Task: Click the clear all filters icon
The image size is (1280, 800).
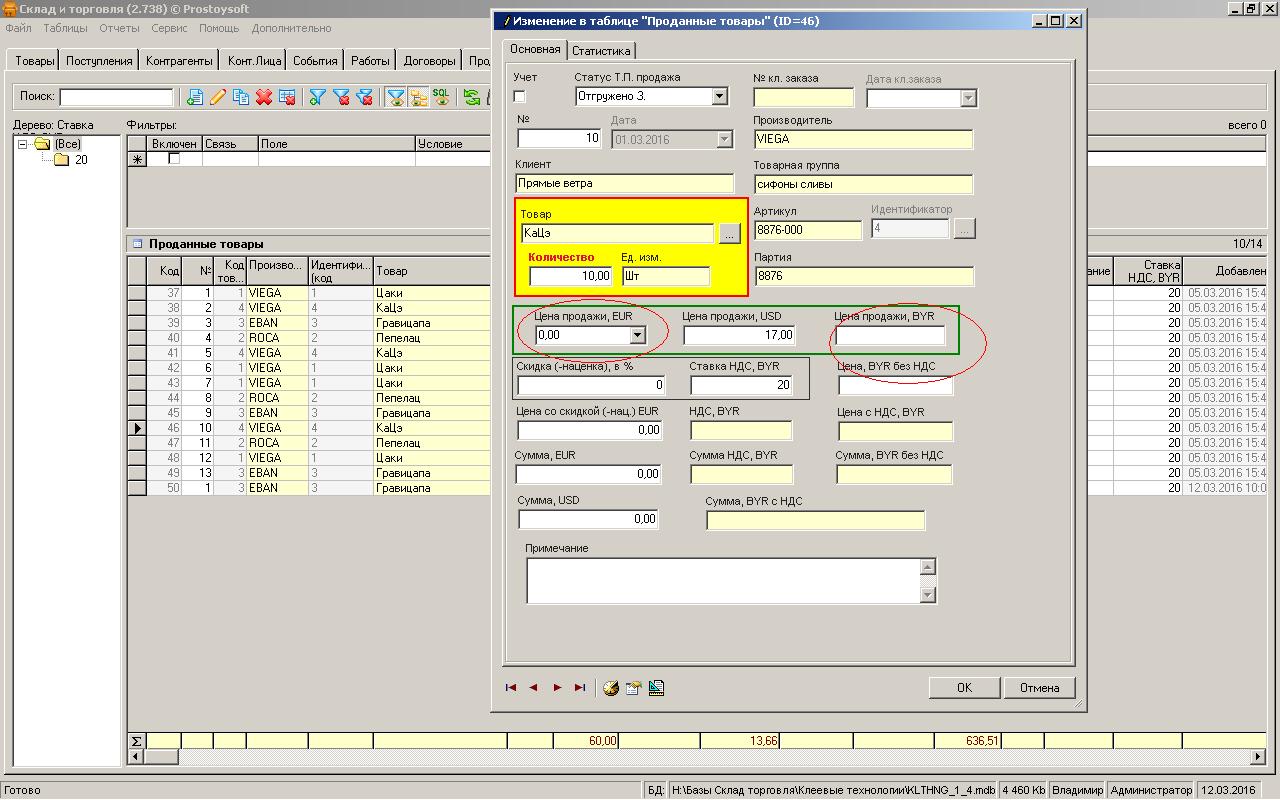Action: click(x=365, y=97)
